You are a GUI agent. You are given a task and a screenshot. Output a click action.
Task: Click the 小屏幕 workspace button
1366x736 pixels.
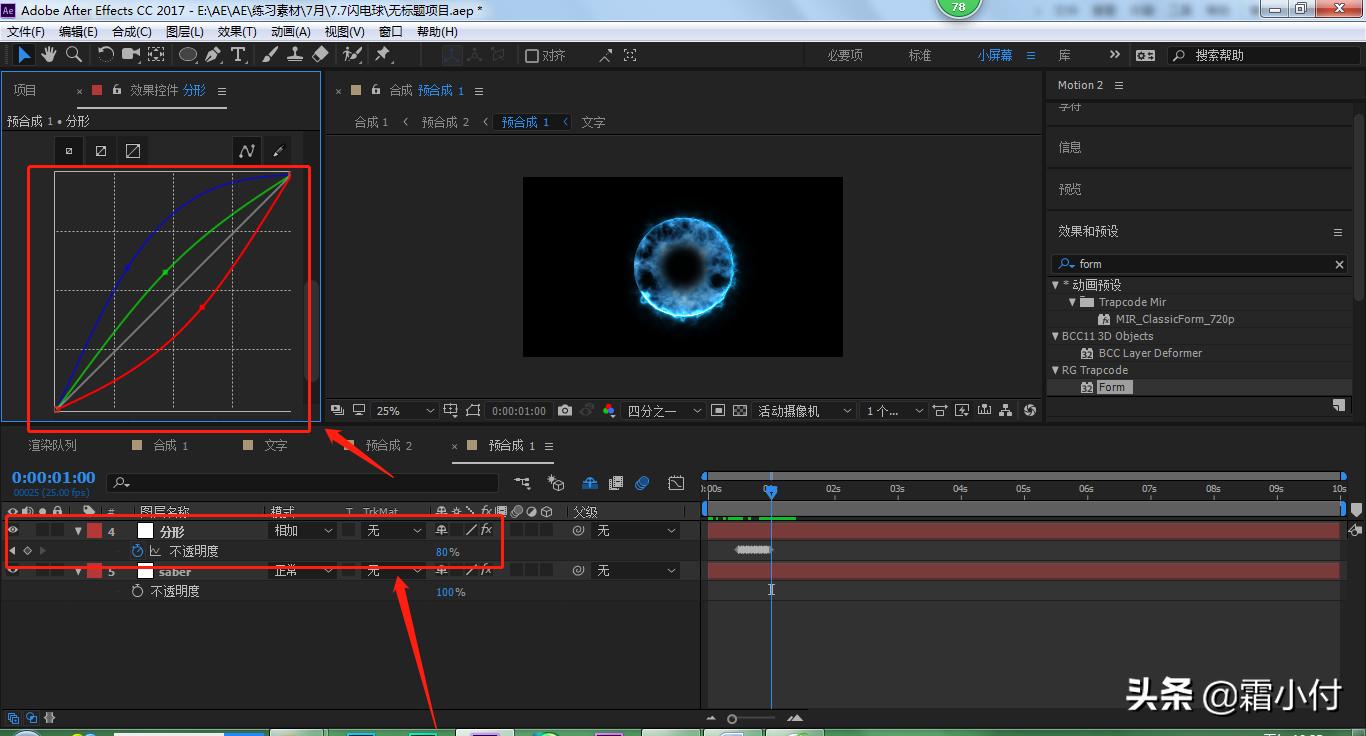click(994, 56)
